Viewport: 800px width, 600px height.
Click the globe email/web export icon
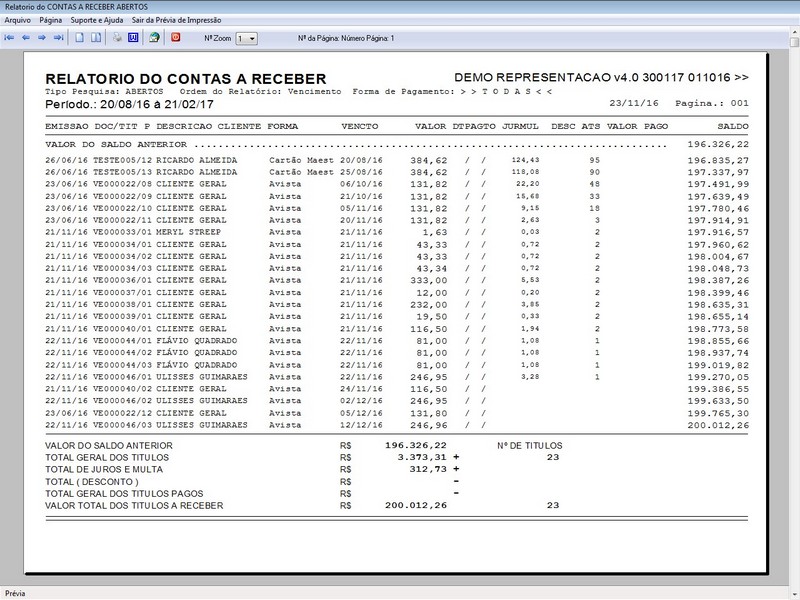(154, 38)
